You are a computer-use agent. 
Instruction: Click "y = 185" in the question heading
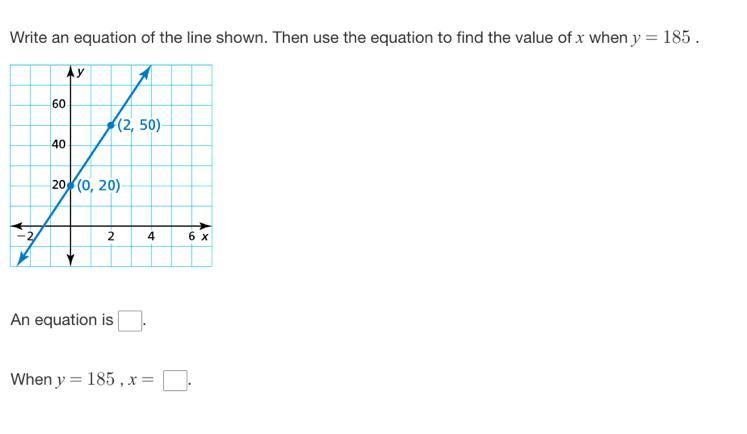coord(661,38)
